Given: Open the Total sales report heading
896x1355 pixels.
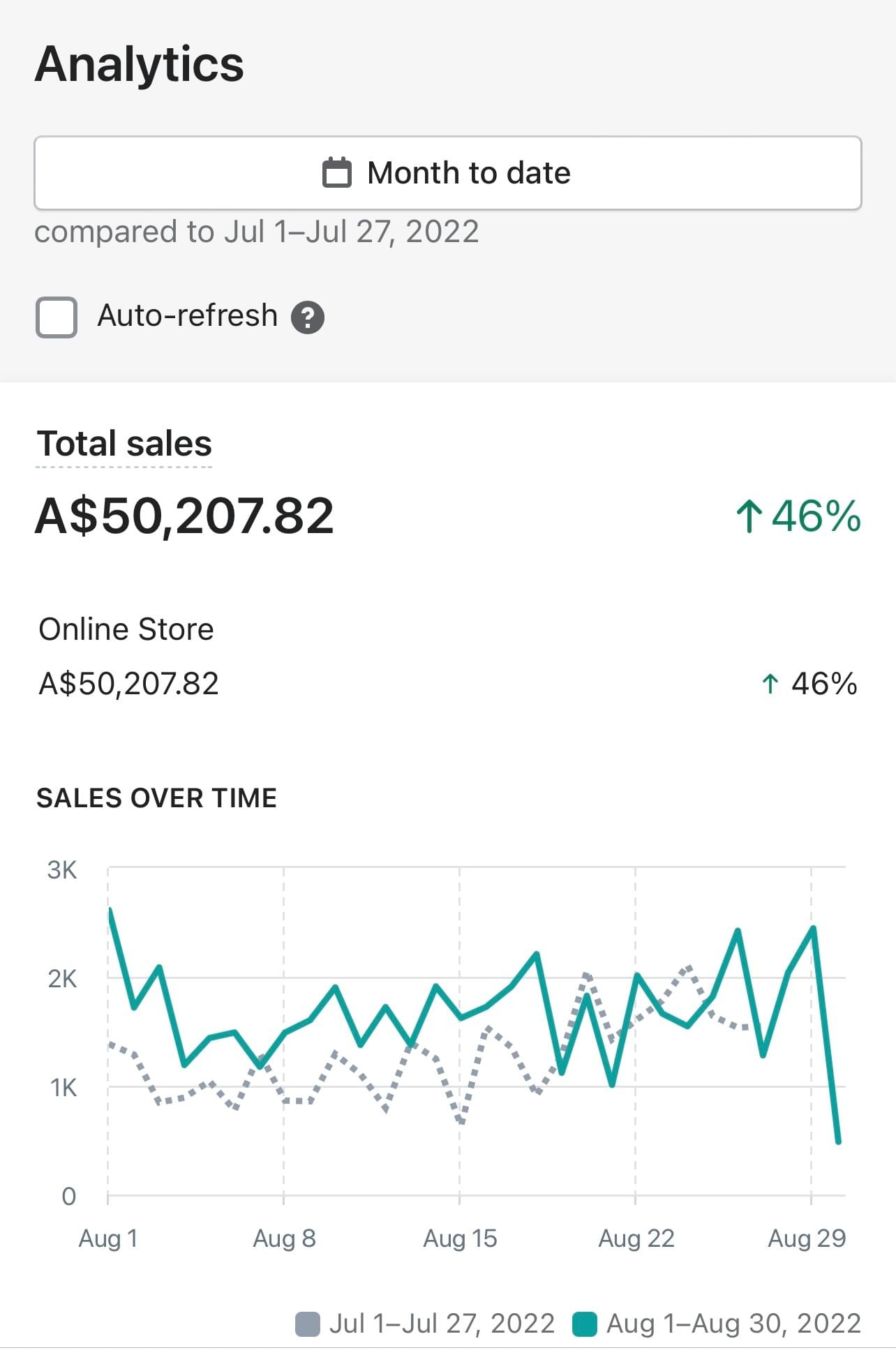Looking at the screenshot, I should coord(124,444).
